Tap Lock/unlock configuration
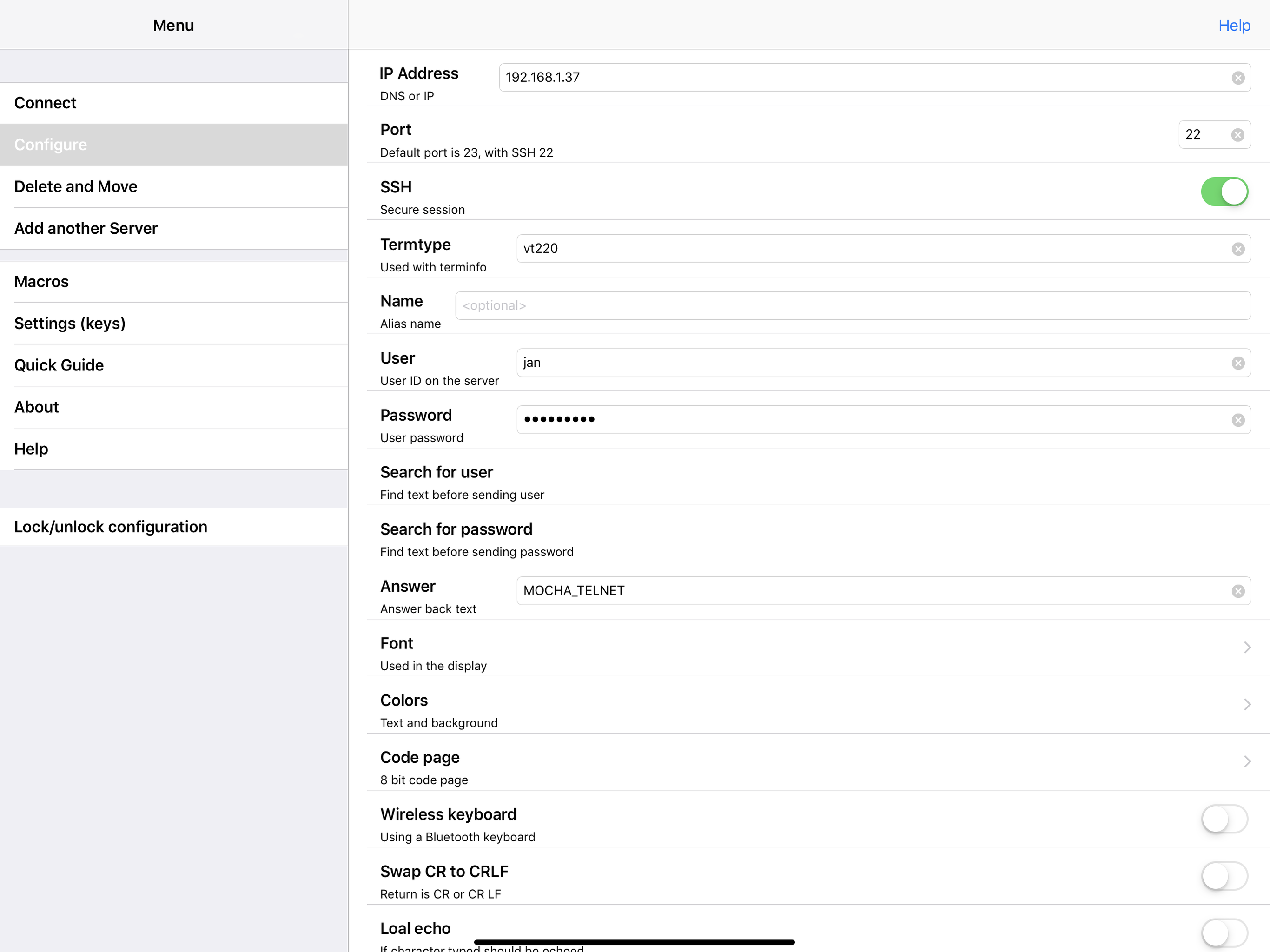Screen dimensions: 1270x952 point(111,527)
